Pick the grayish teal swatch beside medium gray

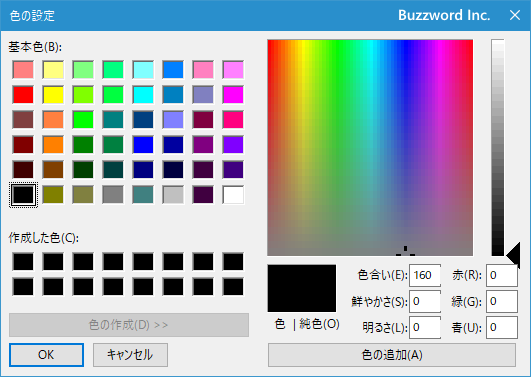click(x=143, y=195)
